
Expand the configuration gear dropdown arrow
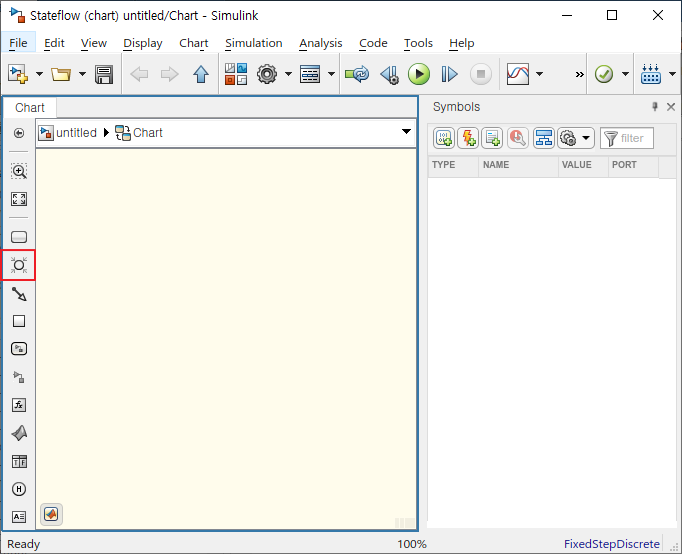288,74
